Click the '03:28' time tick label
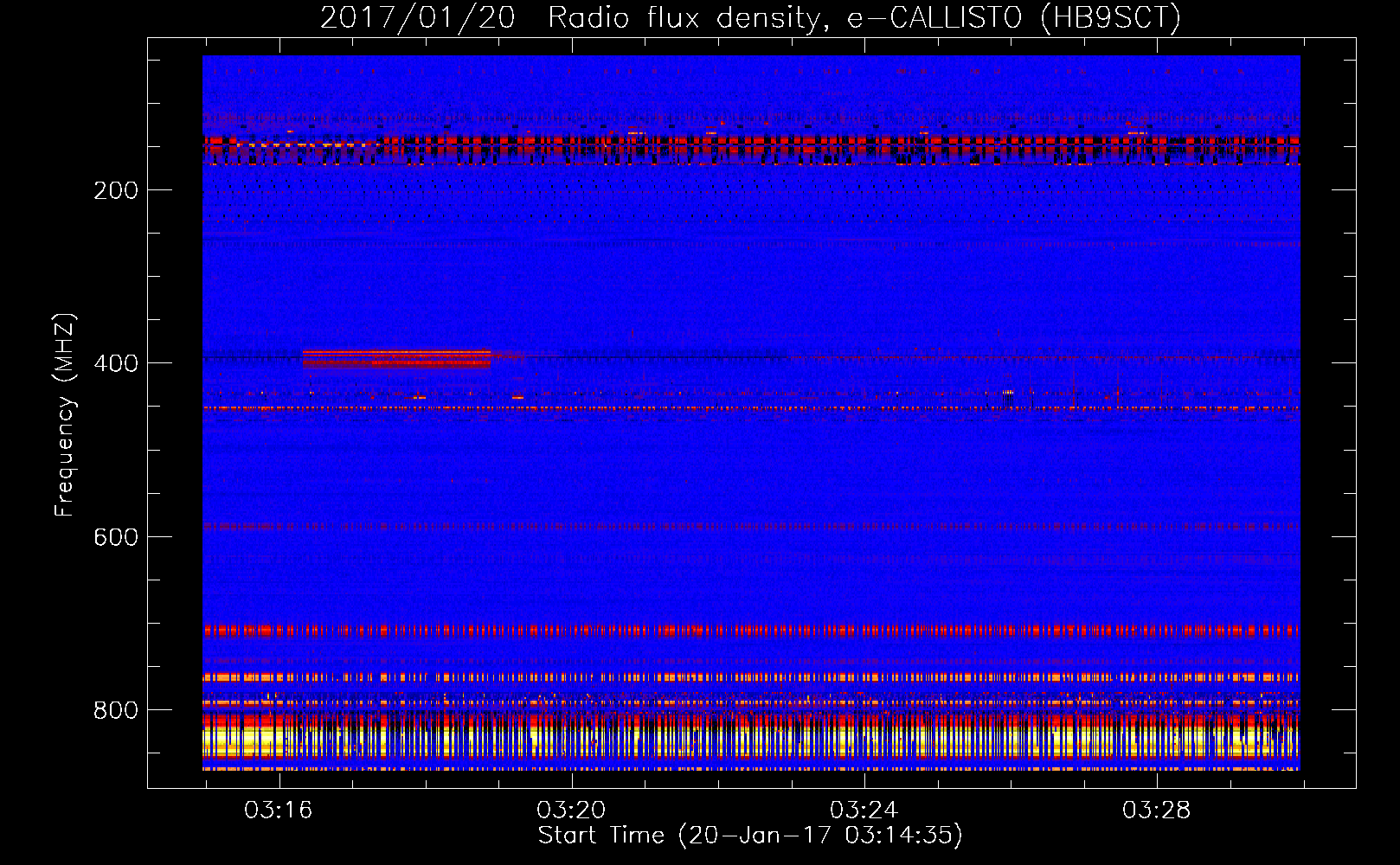The image size is (1400, 865). pos(1157,811)
